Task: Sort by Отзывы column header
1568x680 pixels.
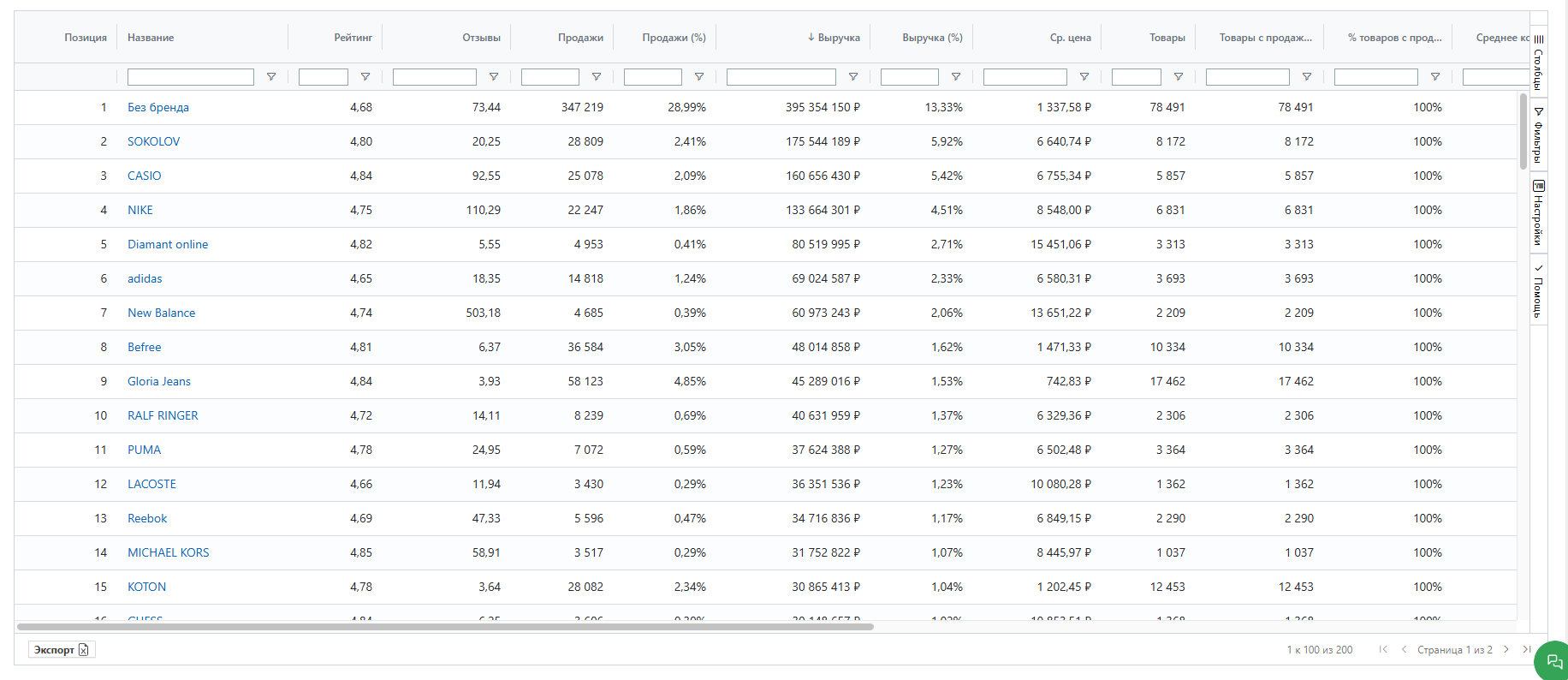Action: pos(481,38)
